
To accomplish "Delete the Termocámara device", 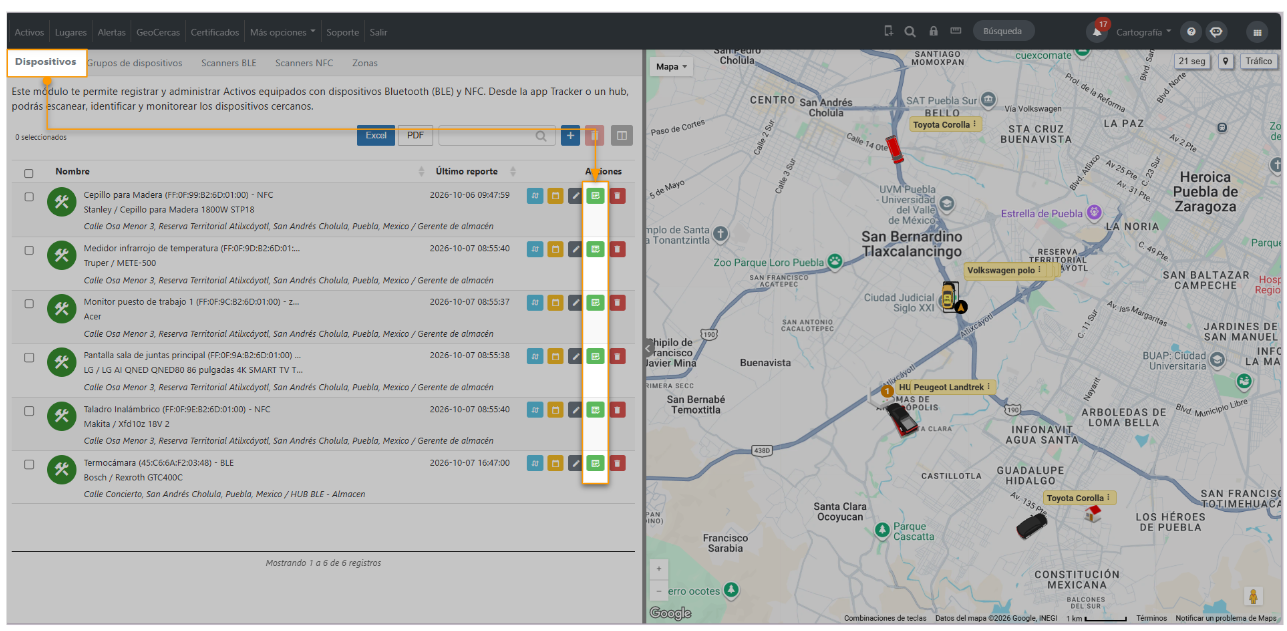I will click(617, 463).
